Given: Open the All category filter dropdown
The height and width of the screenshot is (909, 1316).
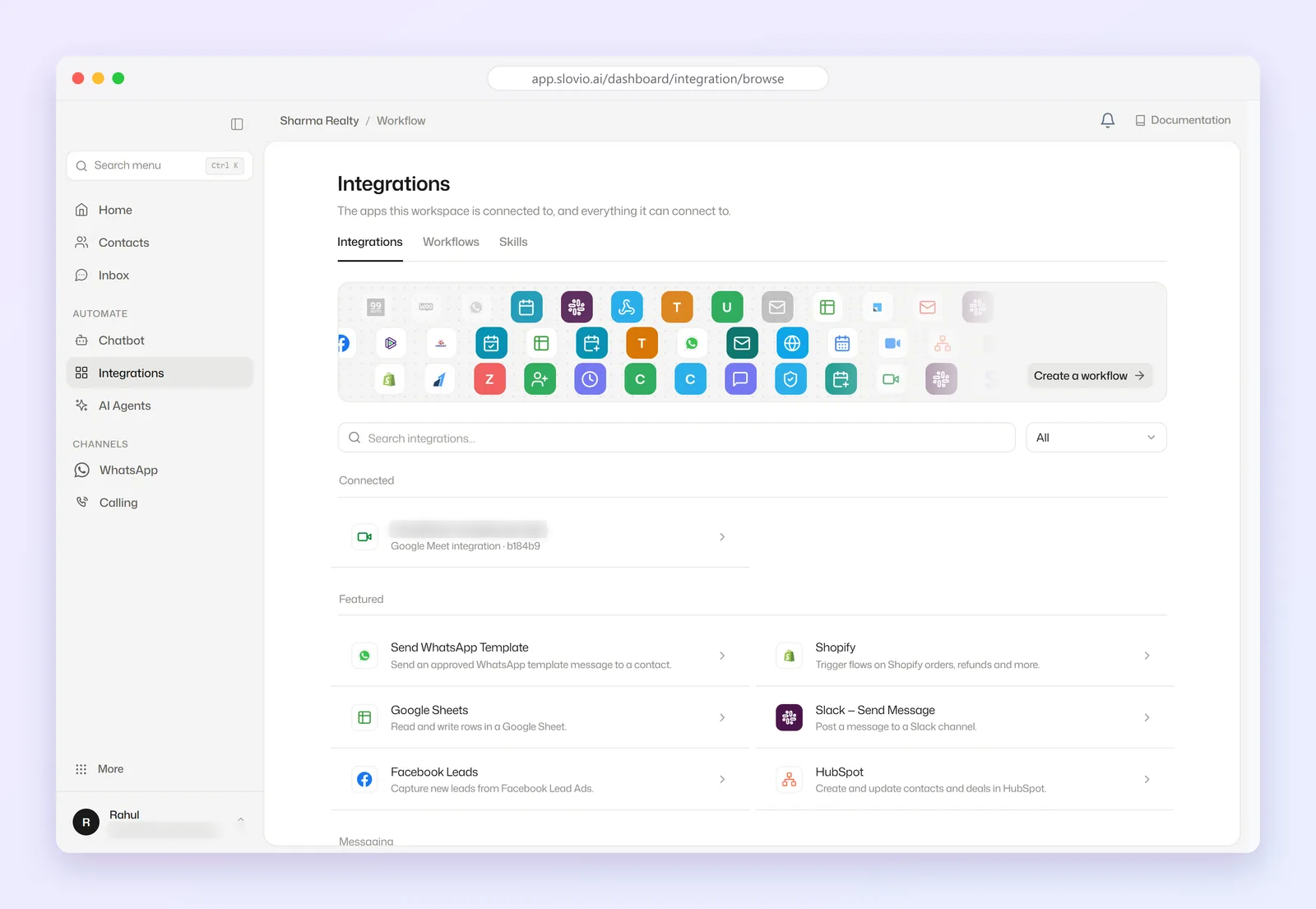Looking at the screenshot, I should [1096, 438].
